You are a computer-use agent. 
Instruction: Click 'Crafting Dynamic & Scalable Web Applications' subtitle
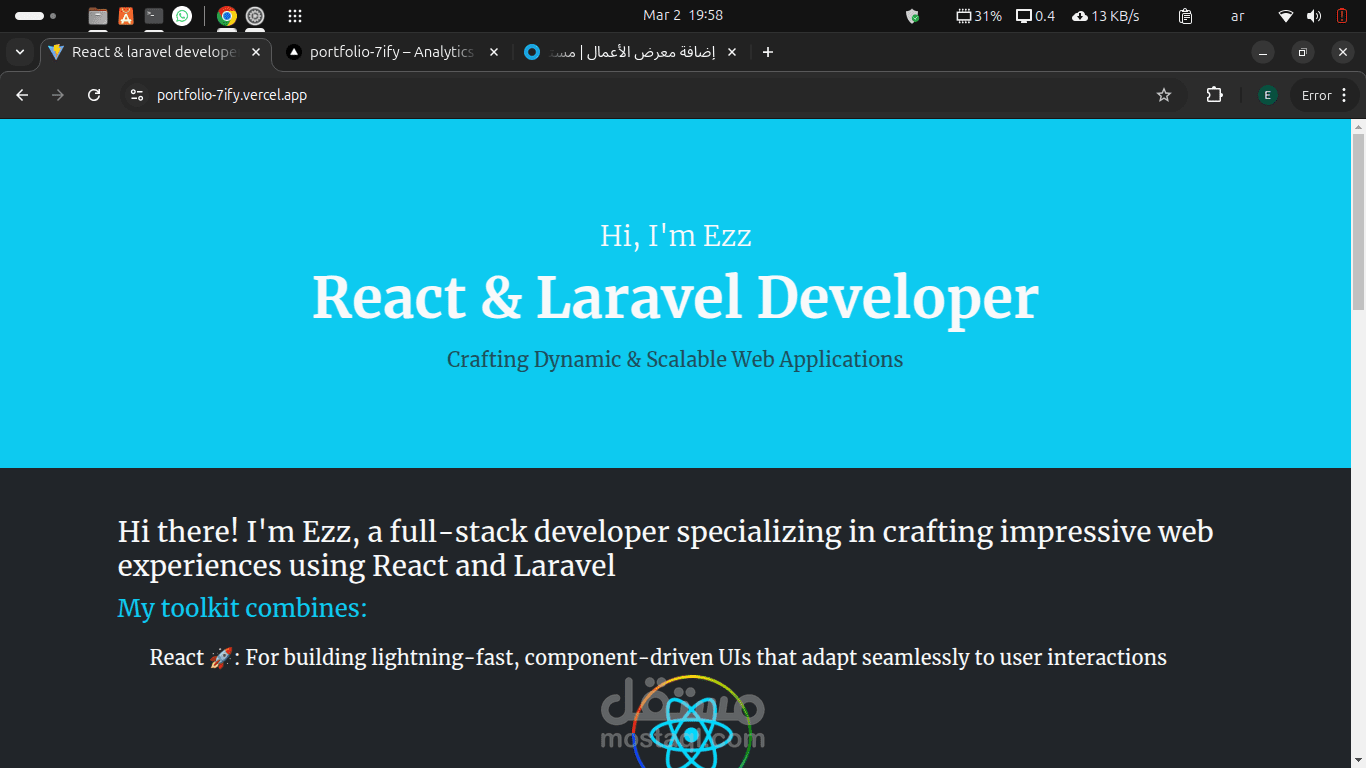(x=675, y=359)
